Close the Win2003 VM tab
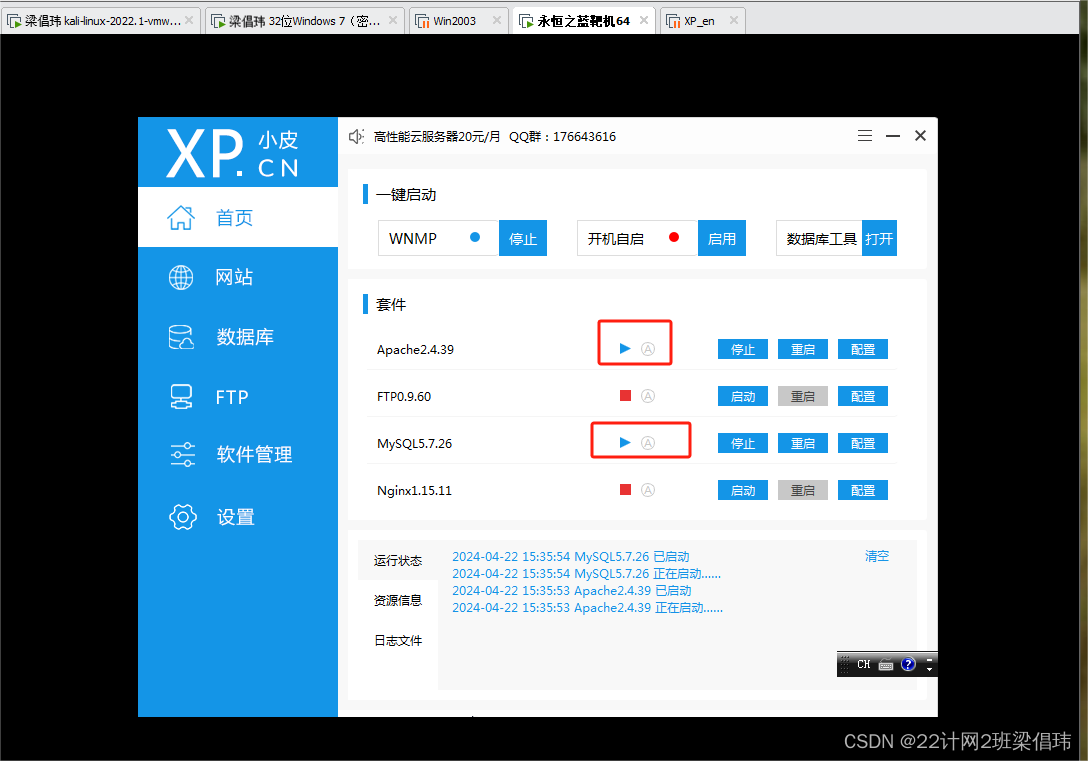 pos(497,20)
